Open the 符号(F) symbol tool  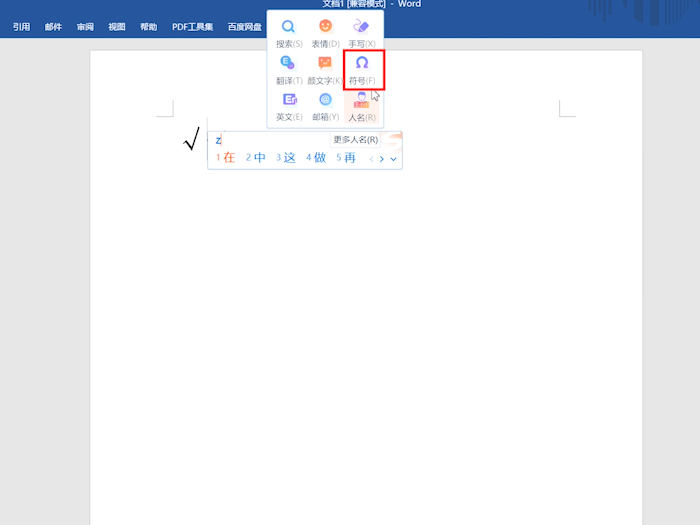[362, 70]
